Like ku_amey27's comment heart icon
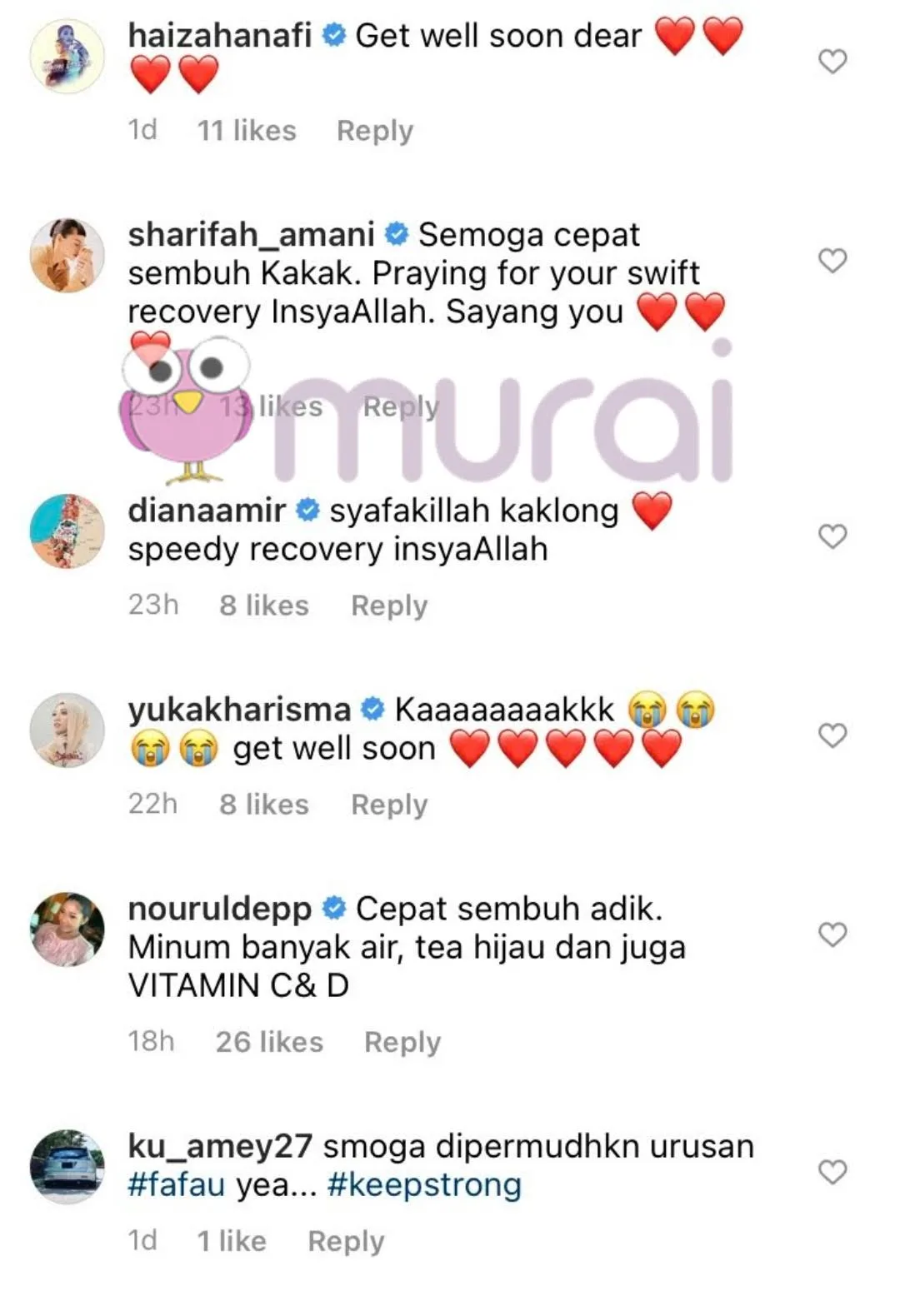The image size is (900, 1316). click(x=832, y=1171)
